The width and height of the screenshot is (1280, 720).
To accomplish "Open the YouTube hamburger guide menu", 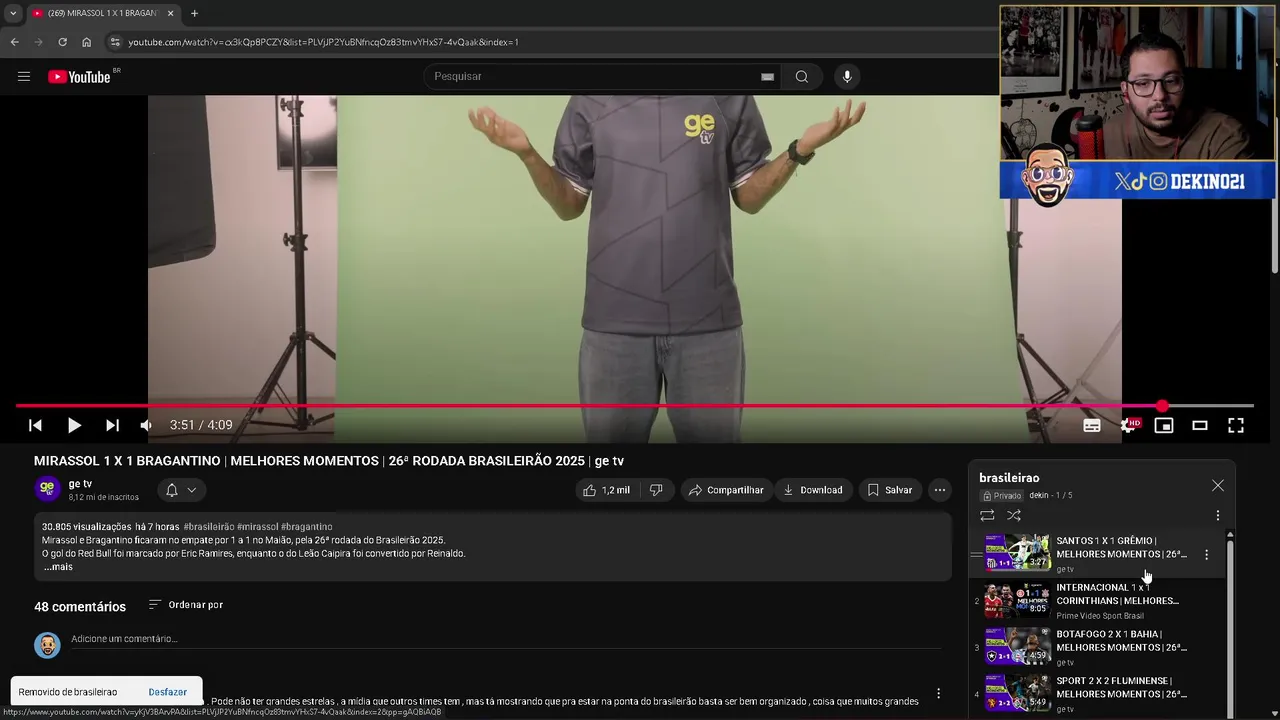I will [x=24, y=77].
